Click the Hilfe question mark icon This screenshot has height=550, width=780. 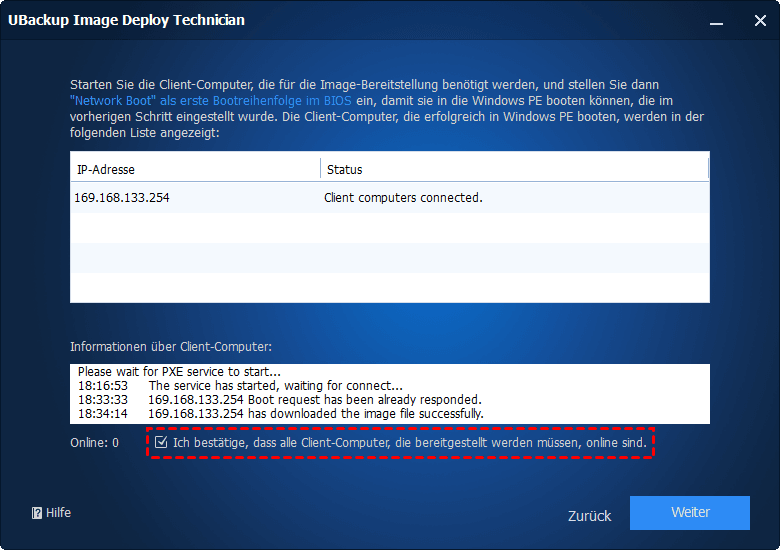37,513
